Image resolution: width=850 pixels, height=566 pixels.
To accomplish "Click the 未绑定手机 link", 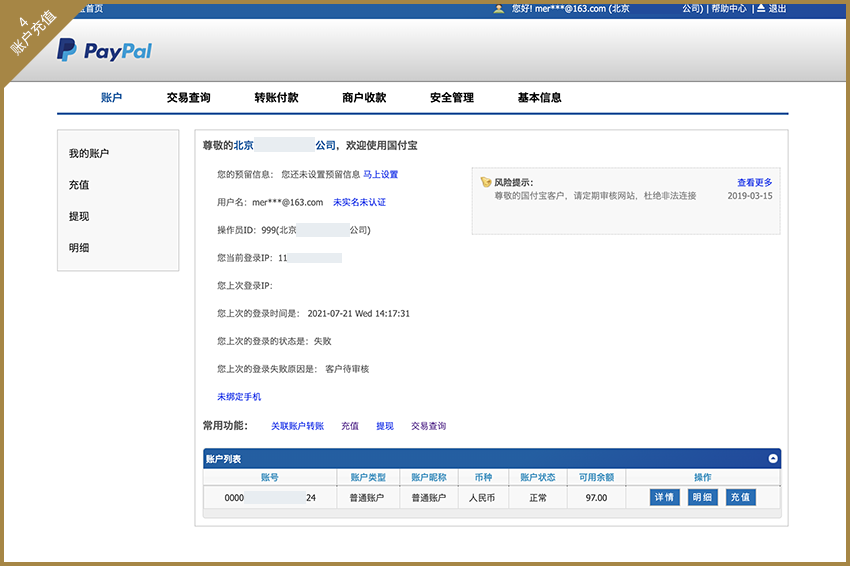I will pyautogui.click(x=239, y=397).
